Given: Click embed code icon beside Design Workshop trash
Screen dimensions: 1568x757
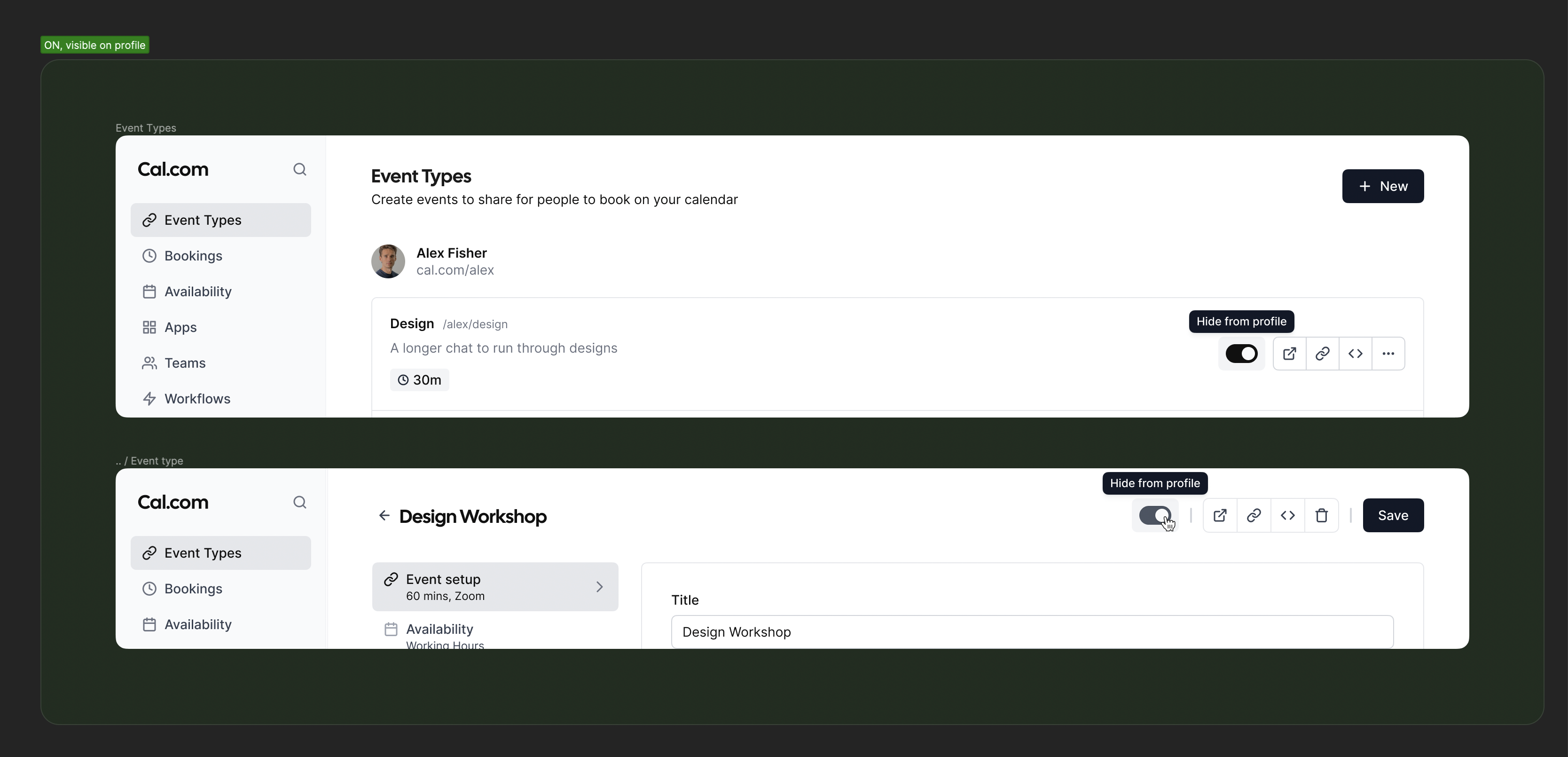Looking at the screenshot, I should click(1287, 516).
